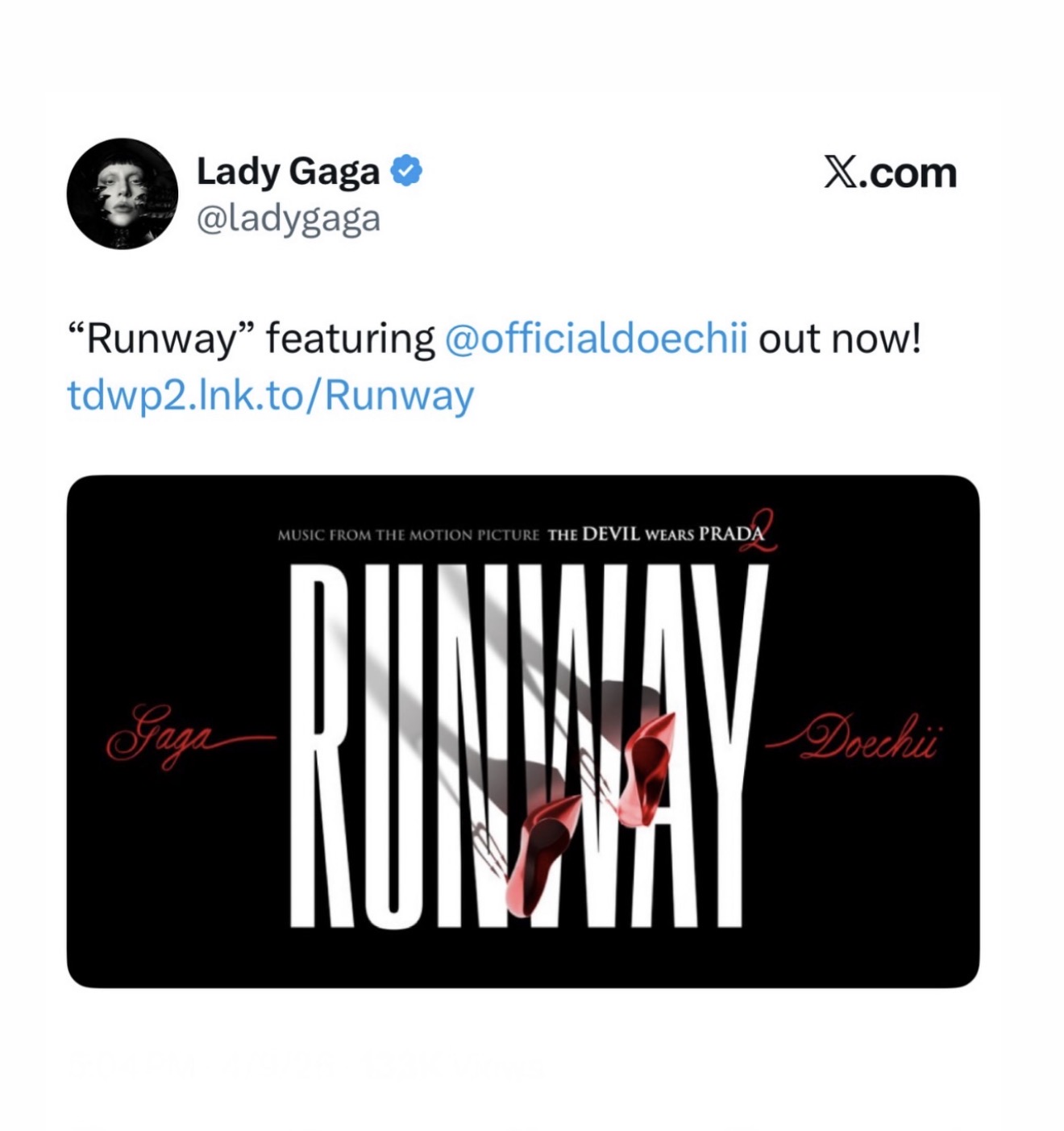The width and height of the screenshot is (1064, 1131).
Task: Open Lady Gaga's profile avatar
Action: 123,193
